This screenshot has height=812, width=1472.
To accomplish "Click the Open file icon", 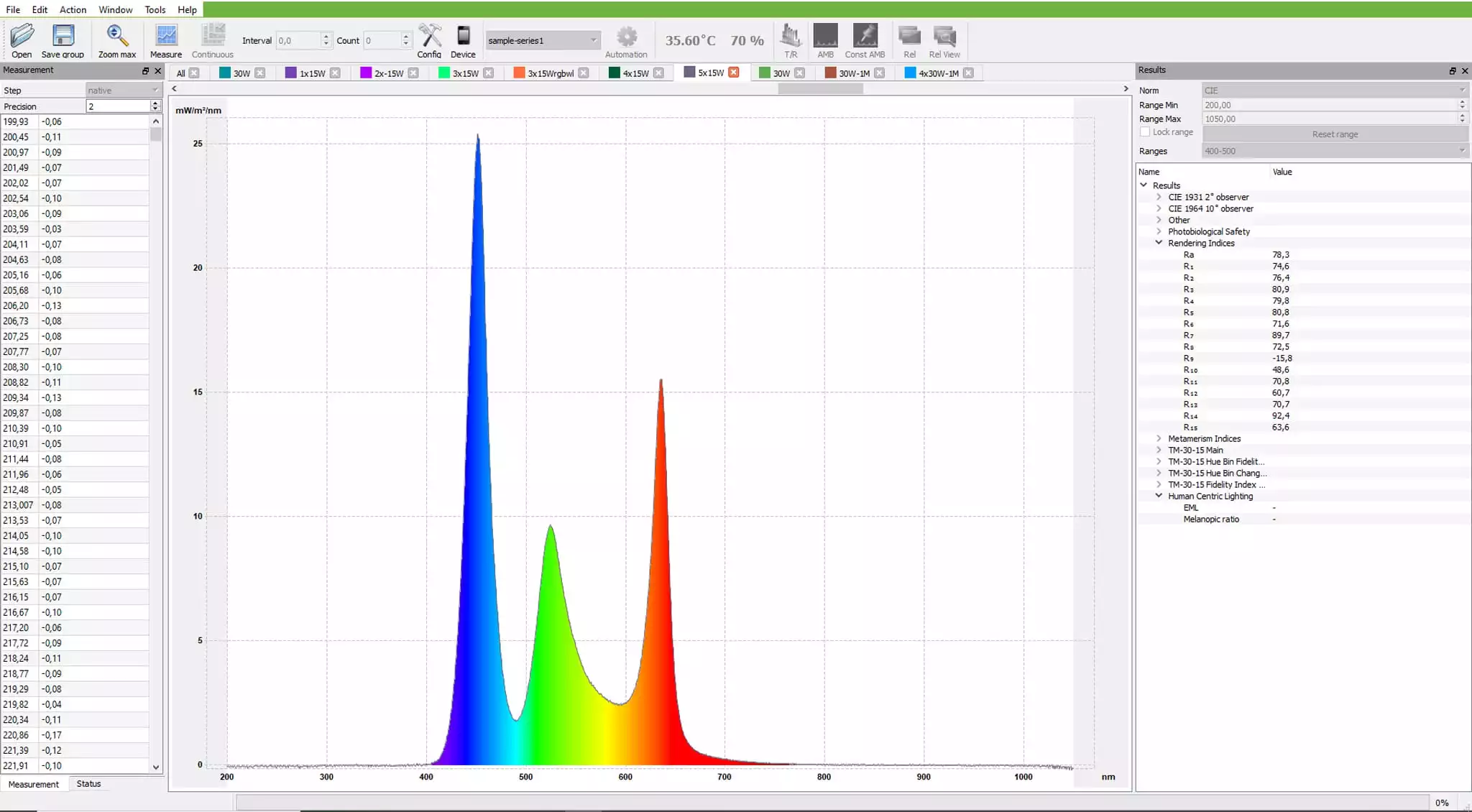I will (22, 37).
